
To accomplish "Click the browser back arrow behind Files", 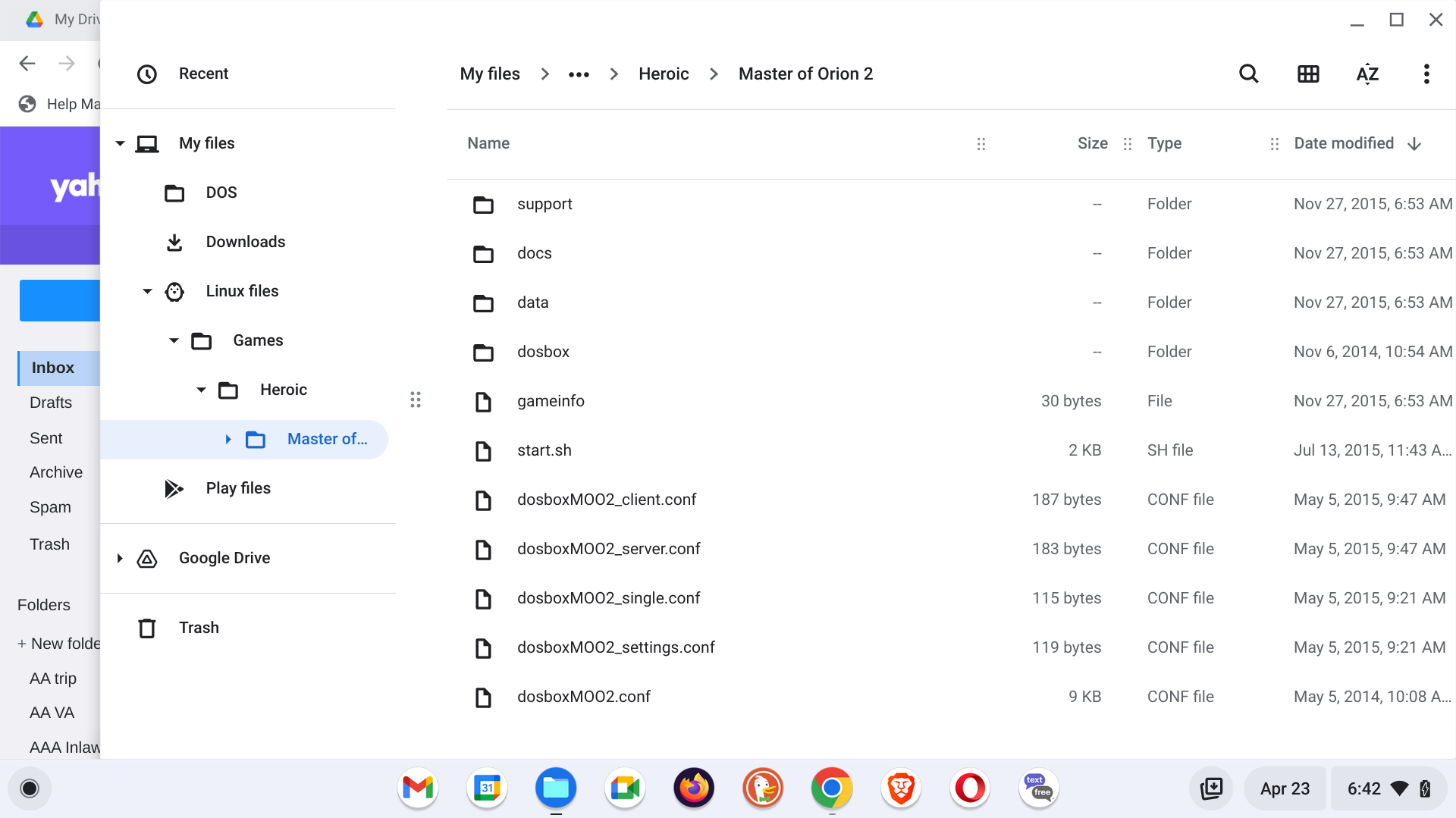I will tap(27, 64).
